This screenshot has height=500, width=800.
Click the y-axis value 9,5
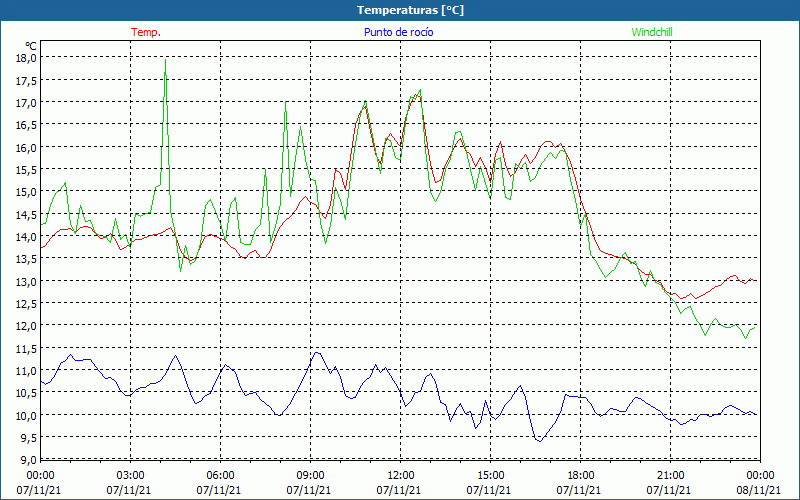(28, 437)
